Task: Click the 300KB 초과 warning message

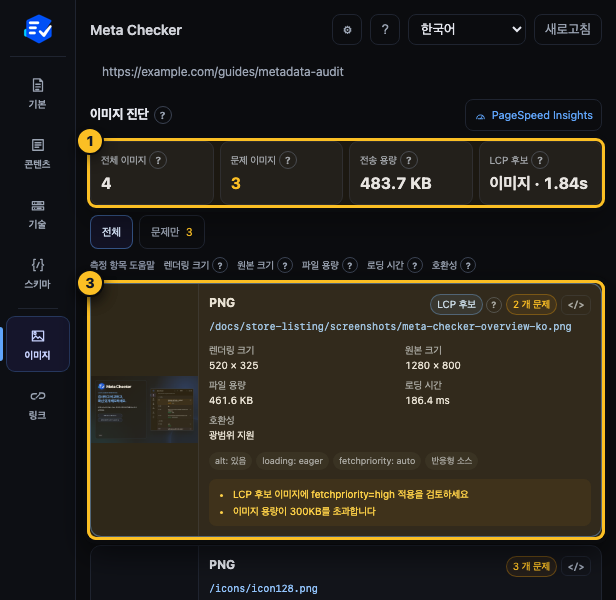Action: pyautogui.click(x=304, y=512)
